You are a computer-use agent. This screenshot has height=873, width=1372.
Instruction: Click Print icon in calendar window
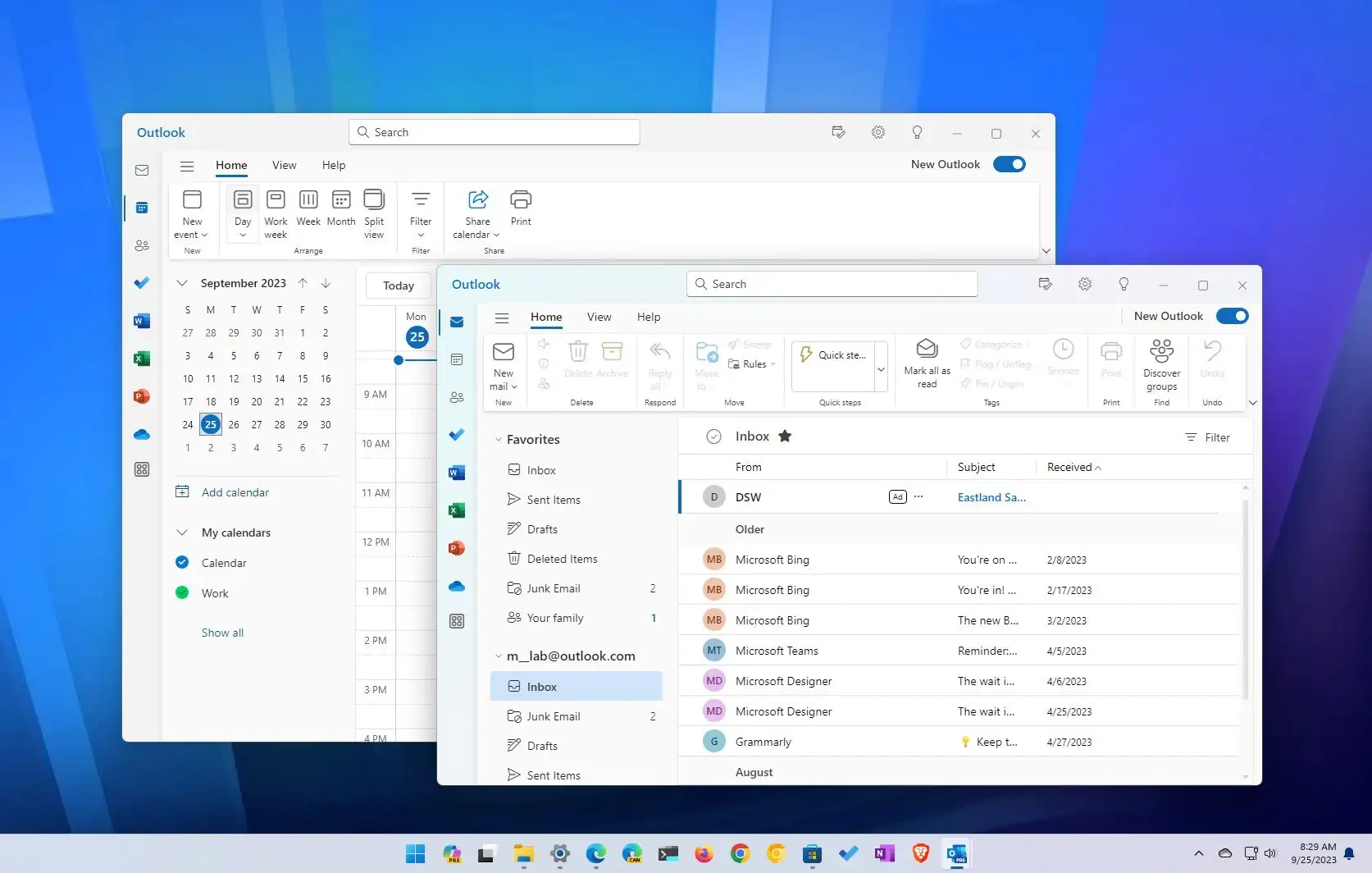click(521, 199)
